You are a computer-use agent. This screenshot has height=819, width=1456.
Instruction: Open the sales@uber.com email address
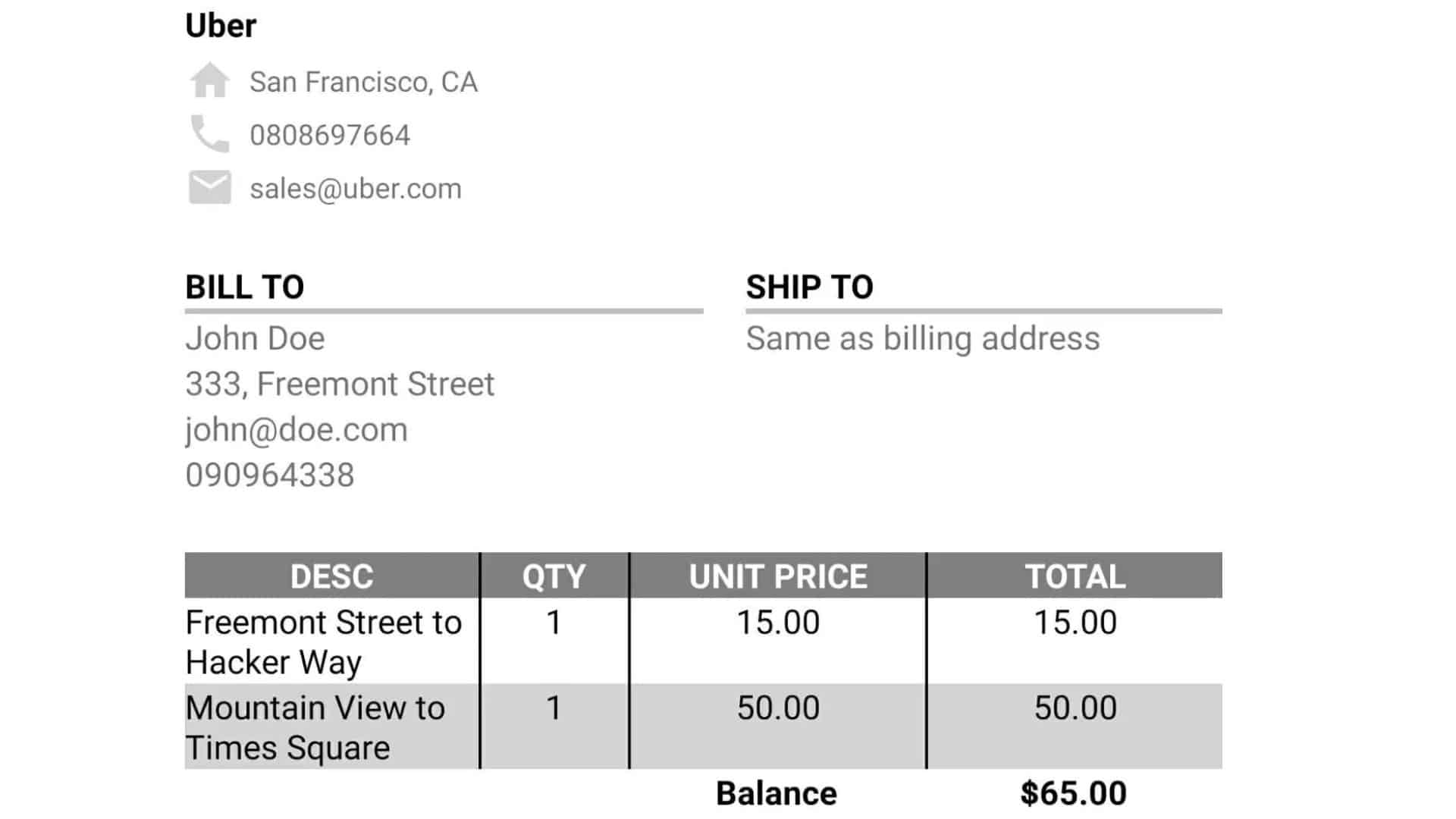[356, 188]
